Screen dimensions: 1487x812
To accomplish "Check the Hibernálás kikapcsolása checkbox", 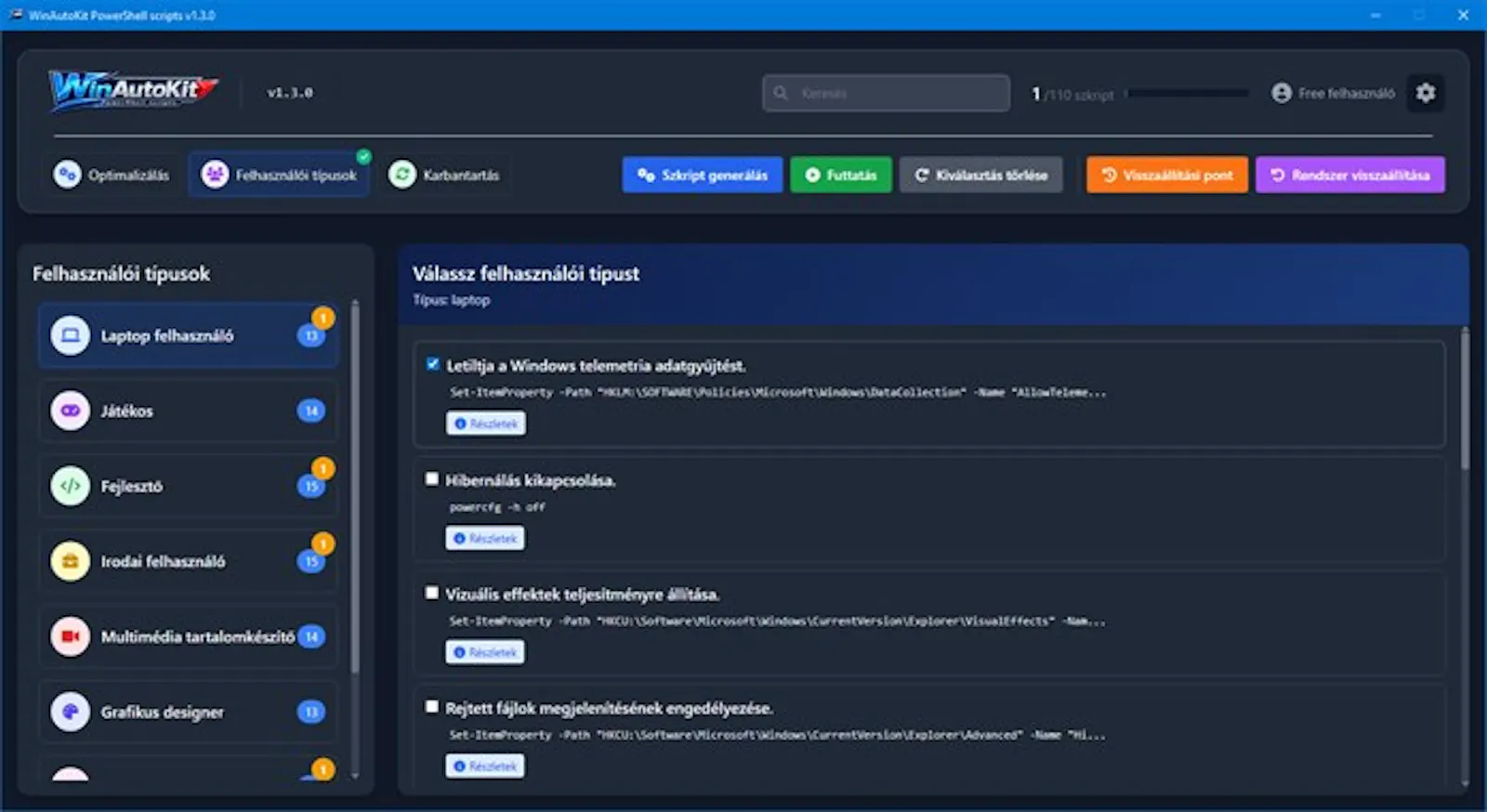I will click(431, 478).
